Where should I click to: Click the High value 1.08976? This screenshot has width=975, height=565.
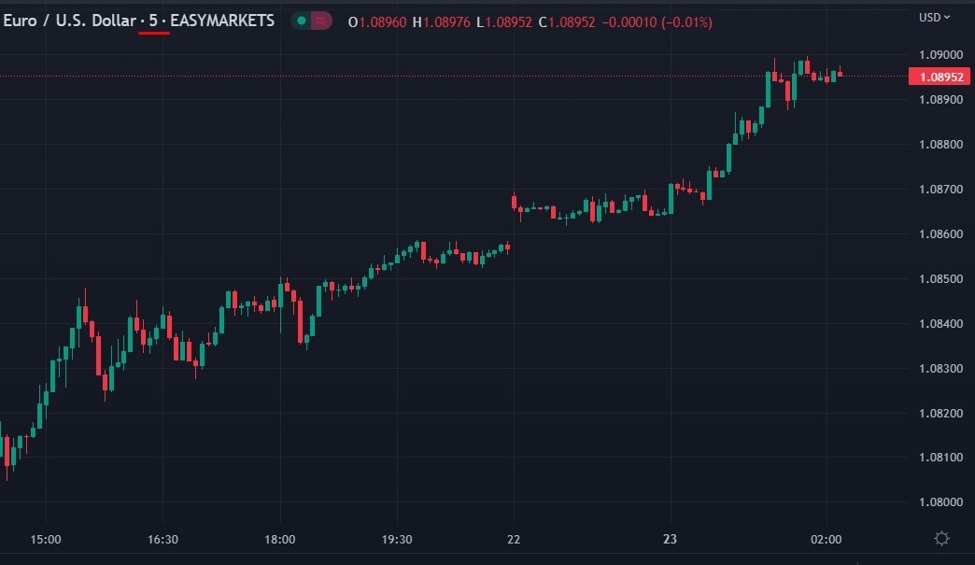pyautogui.click(x=447, y=22)
